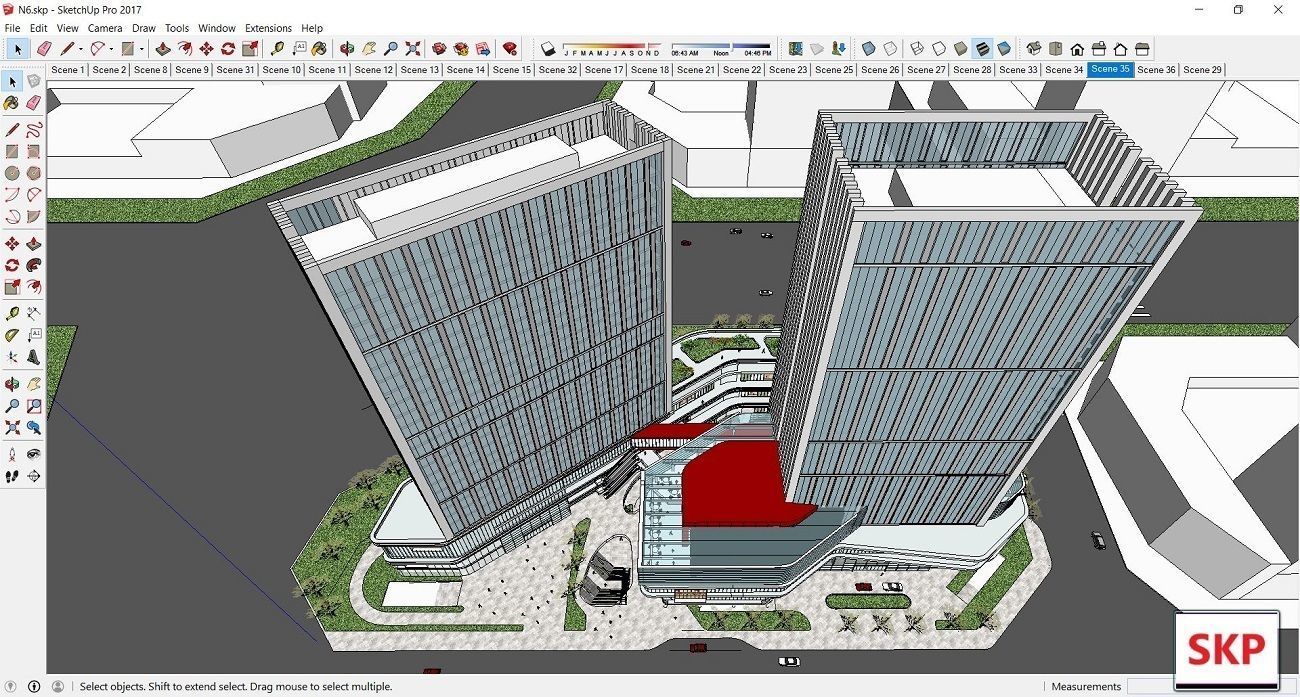
Task: Choose the Rotated Rectangle tool
Action: point(34,152)
